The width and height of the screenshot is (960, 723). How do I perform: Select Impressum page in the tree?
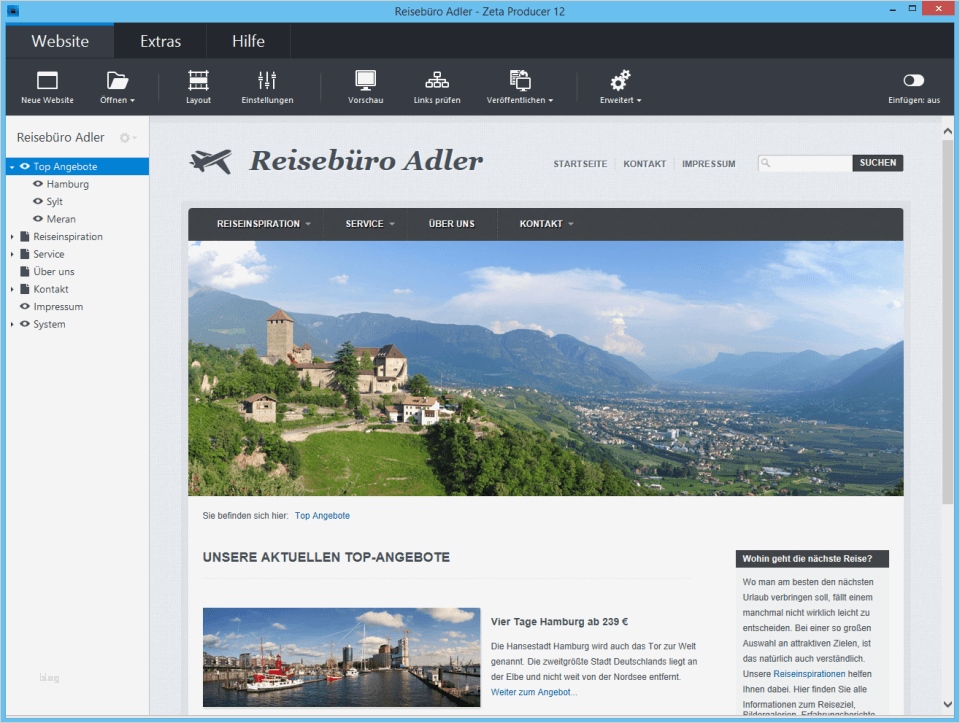[x=58, y=306]
